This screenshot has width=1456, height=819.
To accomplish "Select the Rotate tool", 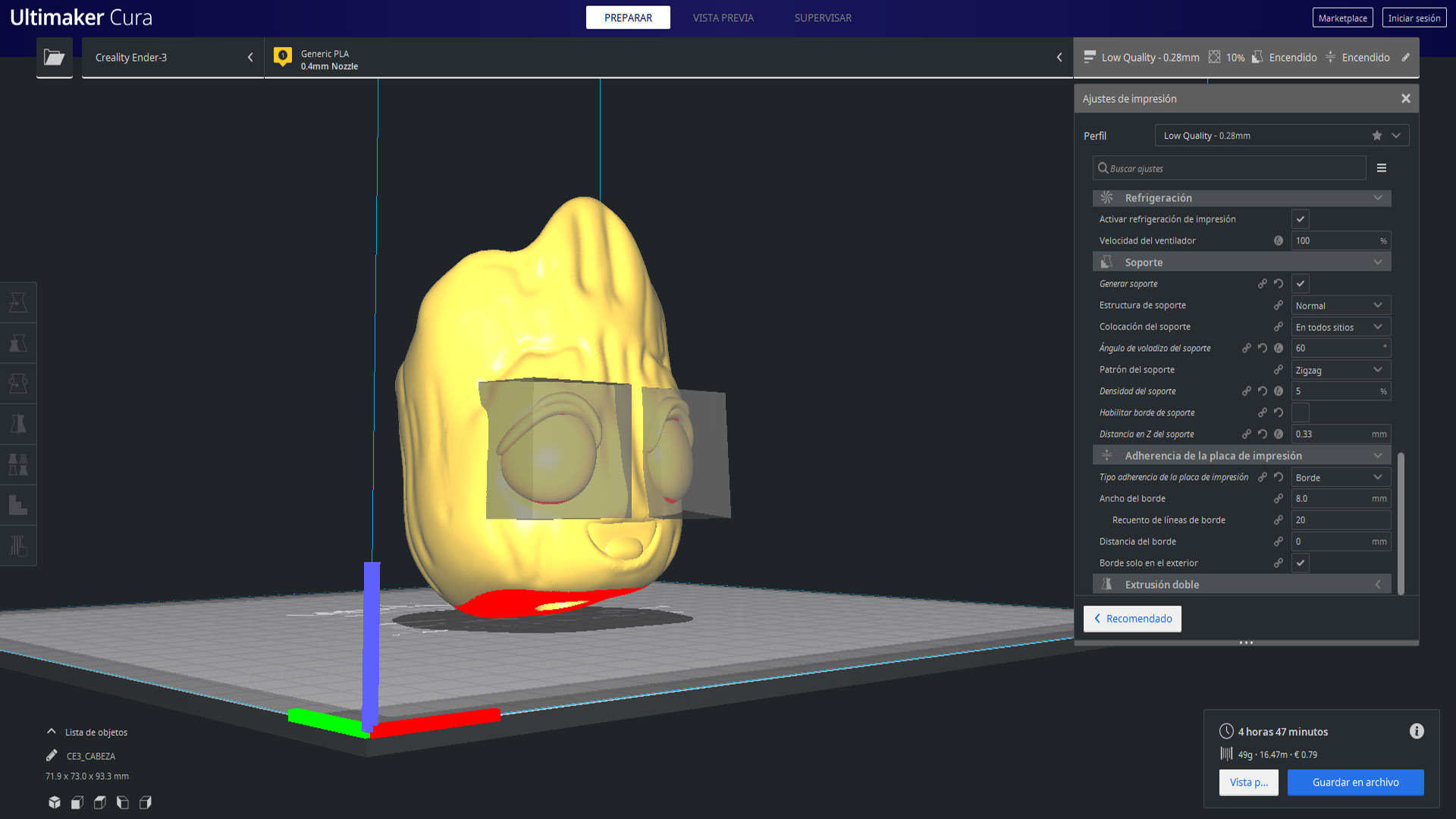I will 19,383.
